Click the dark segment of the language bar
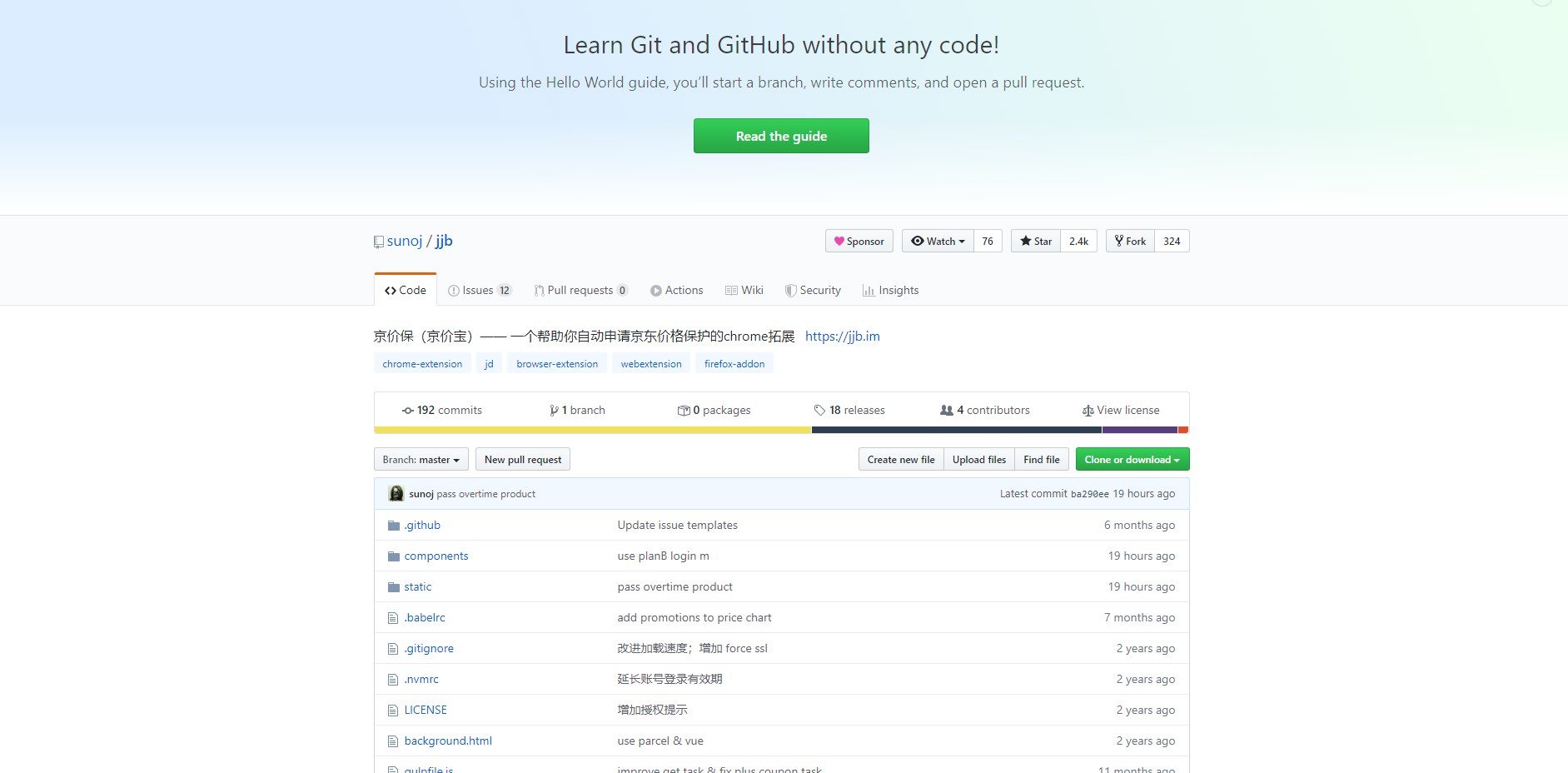Viewport: 1568px width, 773px height. [957, 430]
